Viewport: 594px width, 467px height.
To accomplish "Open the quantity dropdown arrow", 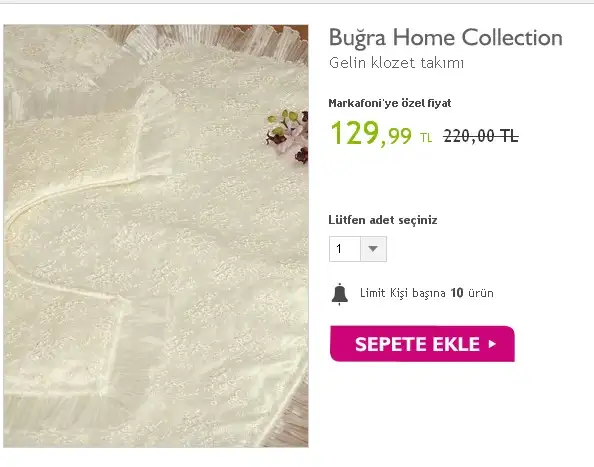I will click(x=373, y=249).
